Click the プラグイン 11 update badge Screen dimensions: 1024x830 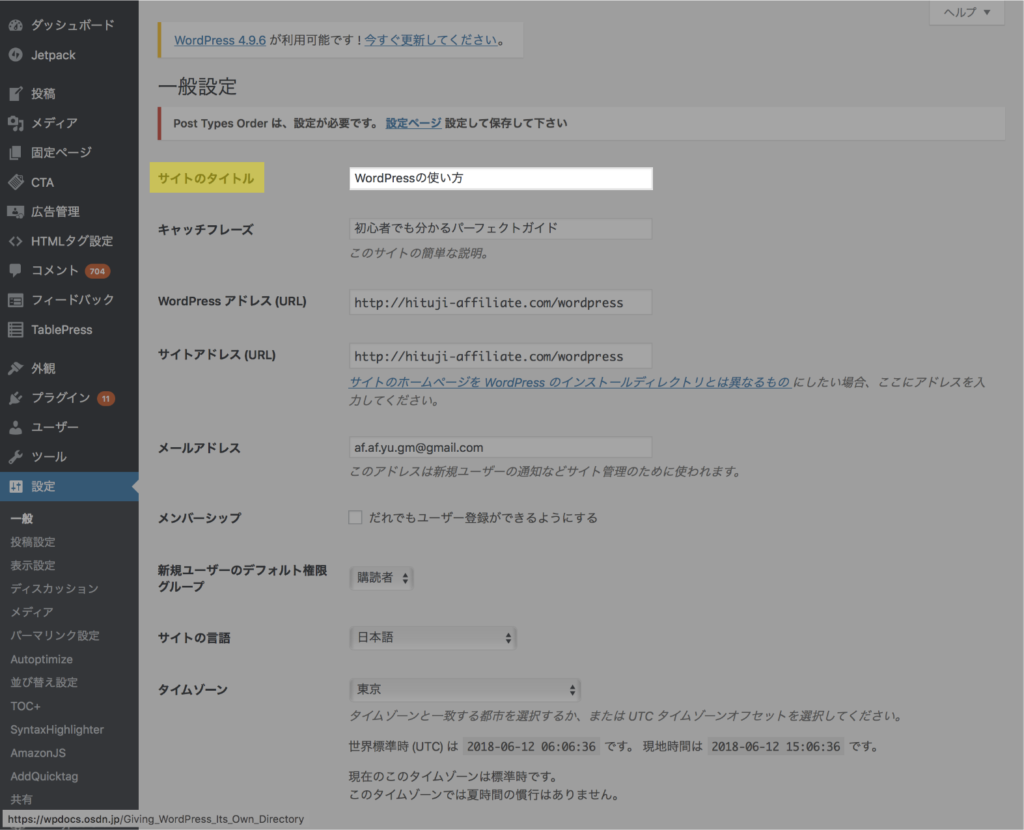(x=106, y=398)
